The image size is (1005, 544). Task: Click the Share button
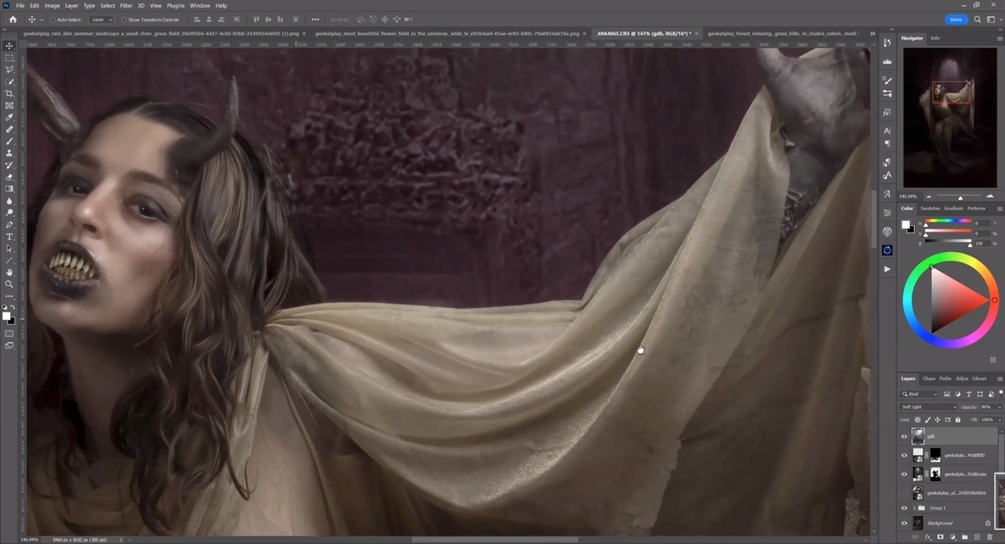pyautogui.click(x=956, y=19)
